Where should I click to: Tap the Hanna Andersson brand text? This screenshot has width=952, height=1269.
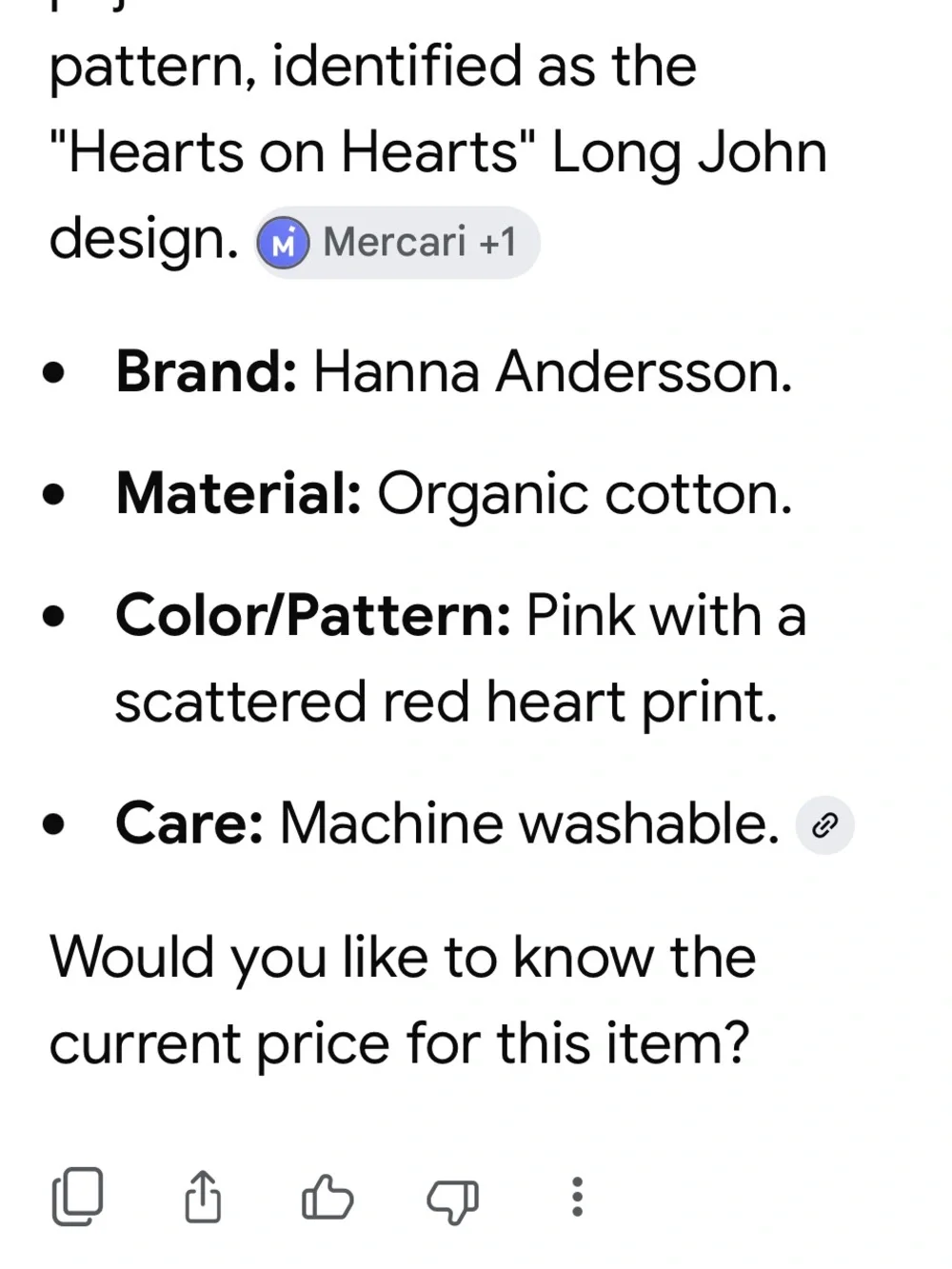click(x=552, y=371)
